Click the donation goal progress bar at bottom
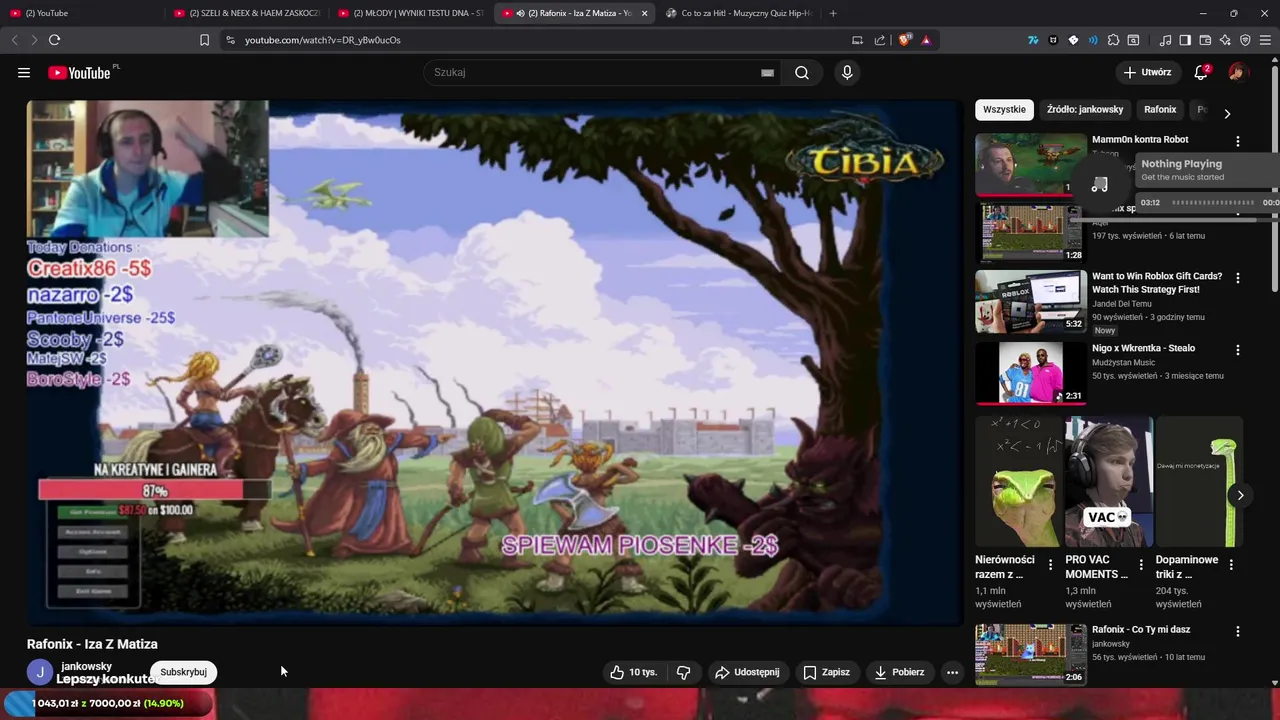 pyautogui.click(x=108, y=703)
